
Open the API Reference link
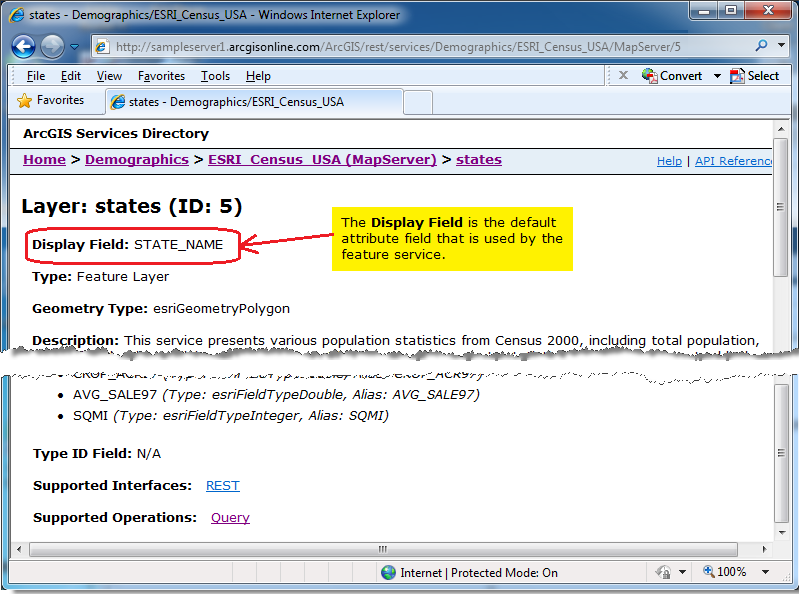pos(733,161)
